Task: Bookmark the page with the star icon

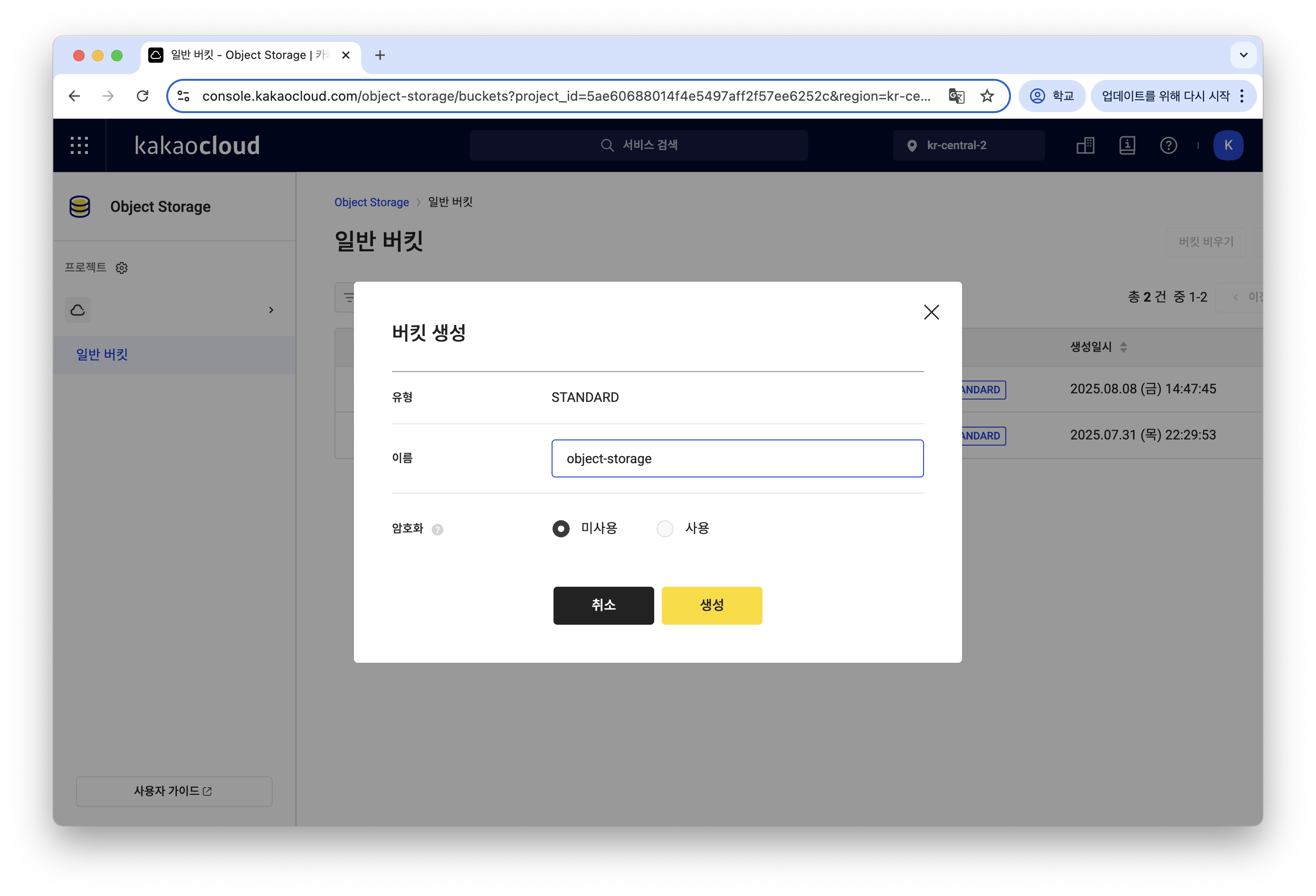Action: [987, 96]
